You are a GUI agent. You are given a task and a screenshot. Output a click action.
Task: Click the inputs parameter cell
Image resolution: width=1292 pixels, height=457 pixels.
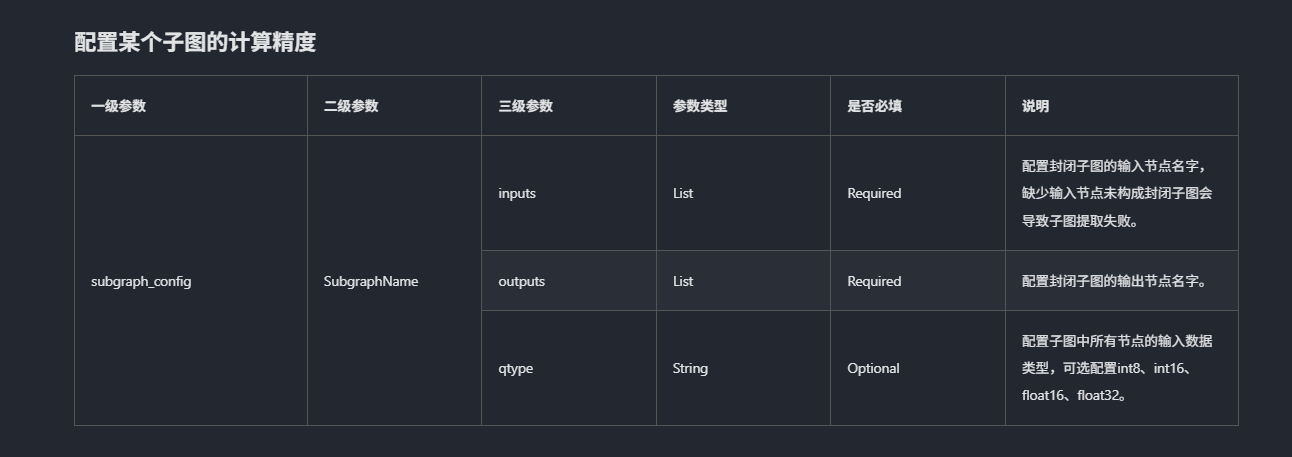(x=517, y=193)
